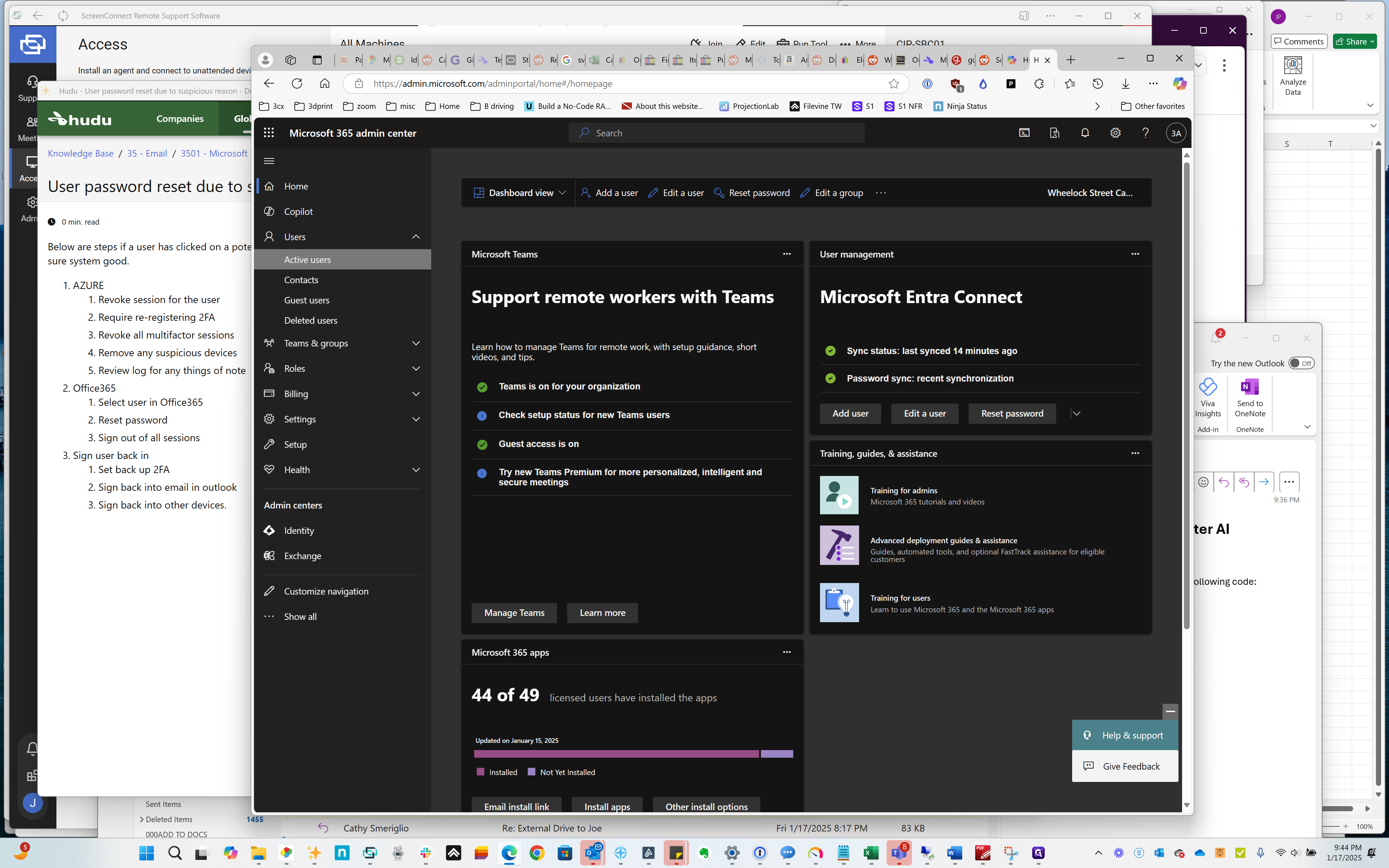Open Edge downloads icon
Viewport: 1389px width, 868px height.
click(x=1126, y=84)
